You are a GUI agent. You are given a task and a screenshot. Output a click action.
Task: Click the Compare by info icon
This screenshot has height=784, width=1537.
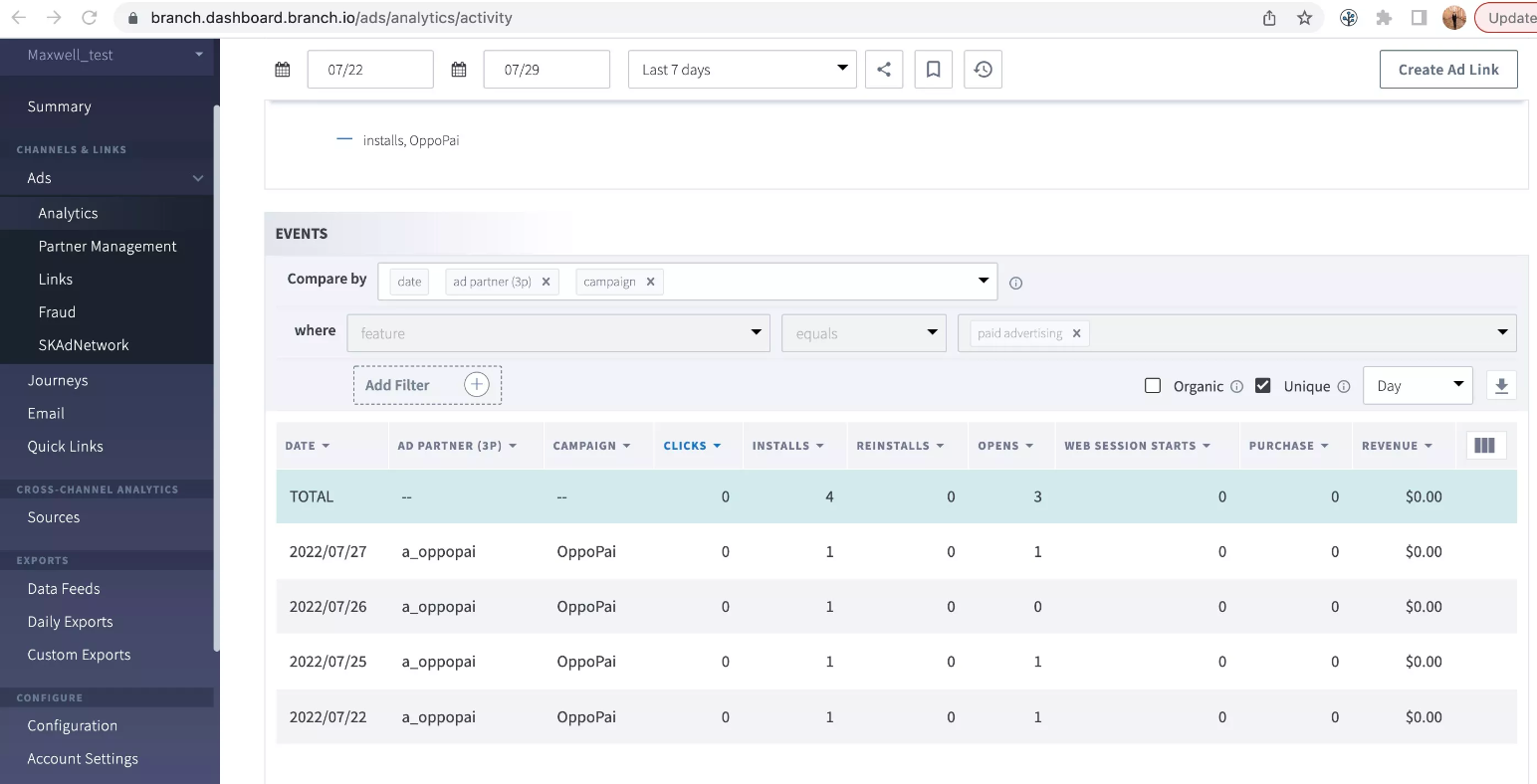1015,283
